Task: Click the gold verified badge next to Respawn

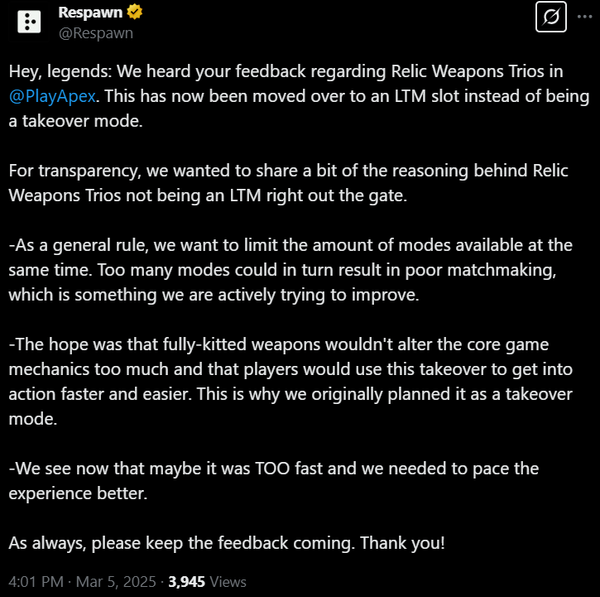Action: (x=134, y=12)
